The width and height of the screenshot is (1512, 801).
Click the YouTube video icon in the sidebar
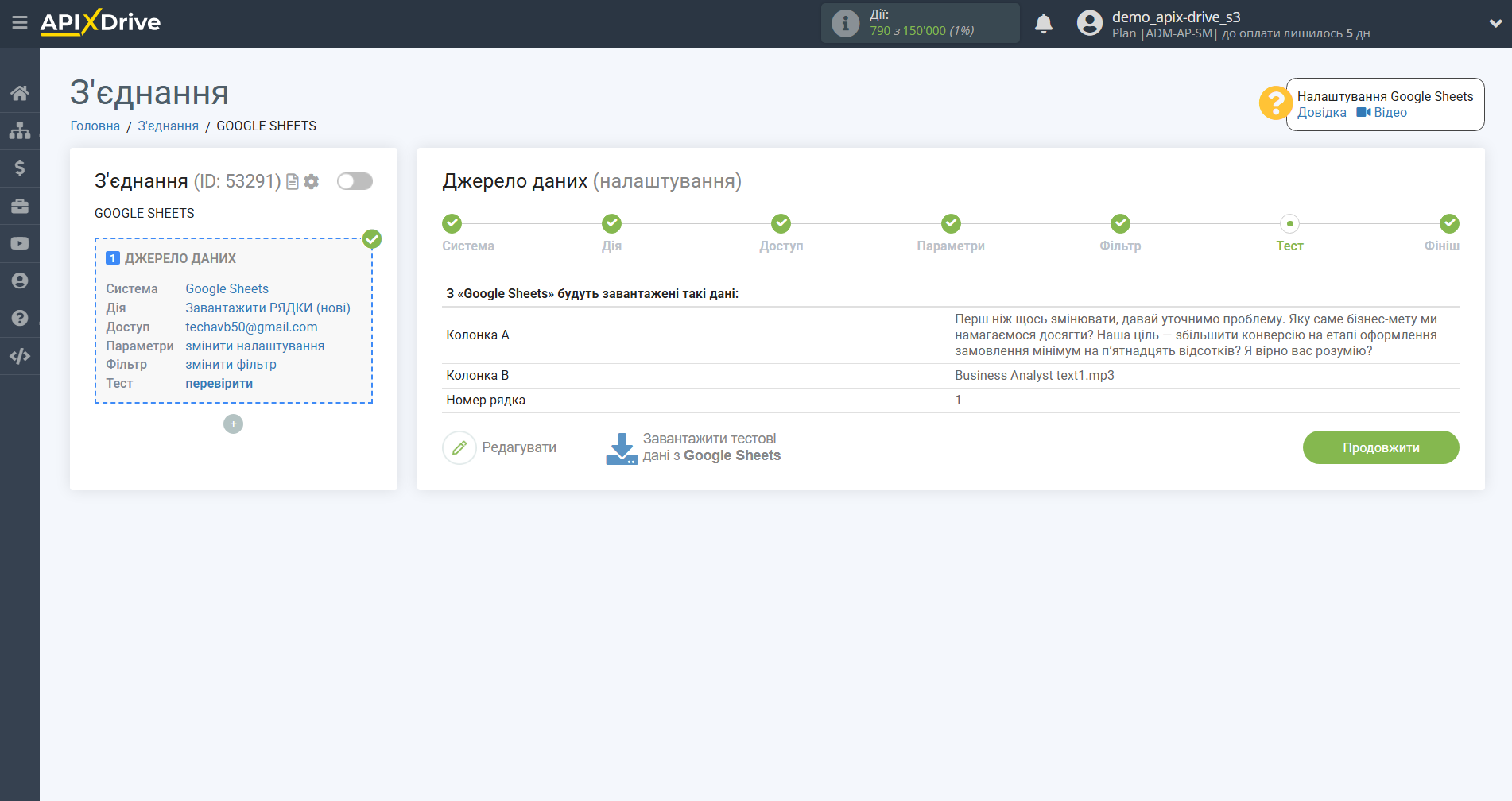(x=20, y=243)
